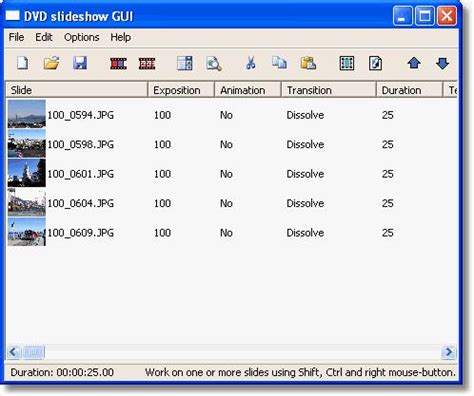Move slide up with blue arrow
Screen dimensions: 474x396
click(414, 63)
